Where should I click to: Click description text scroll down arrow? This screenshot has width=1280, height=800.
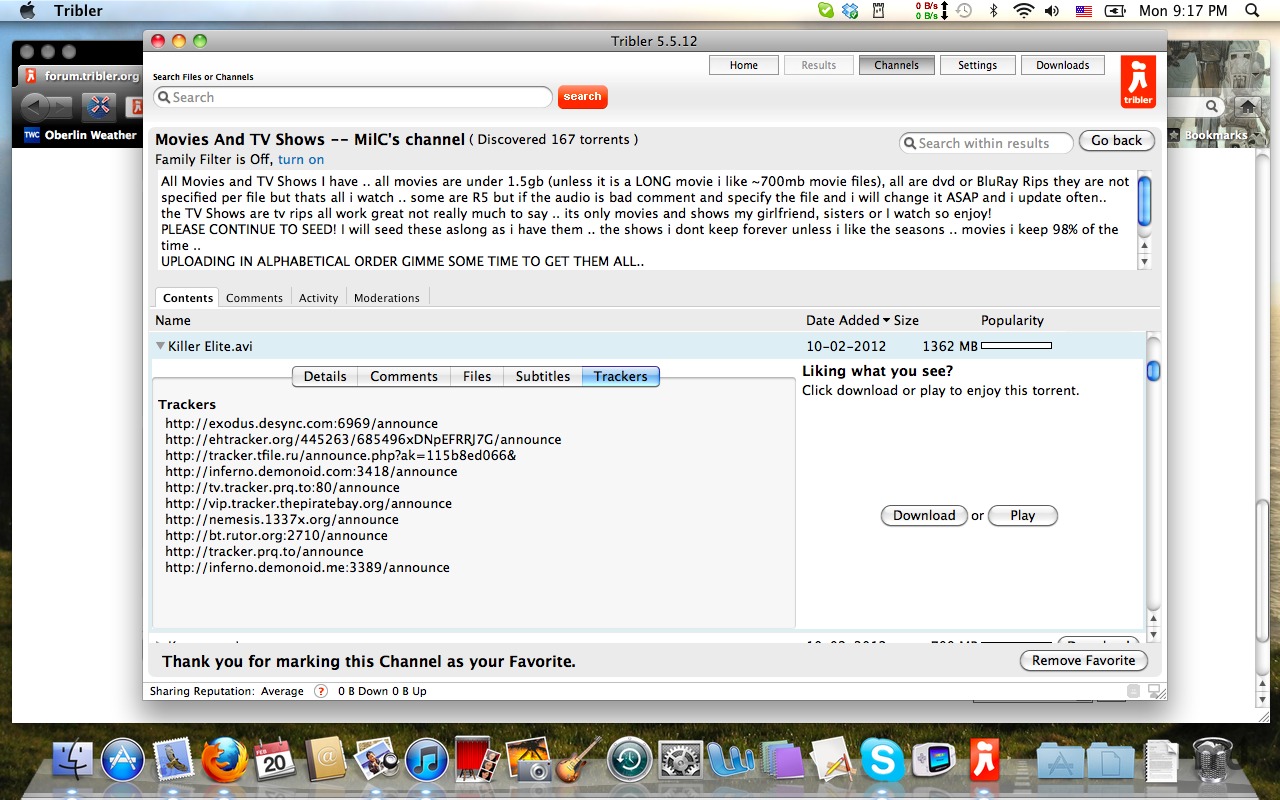click(x=1144, y=261)
